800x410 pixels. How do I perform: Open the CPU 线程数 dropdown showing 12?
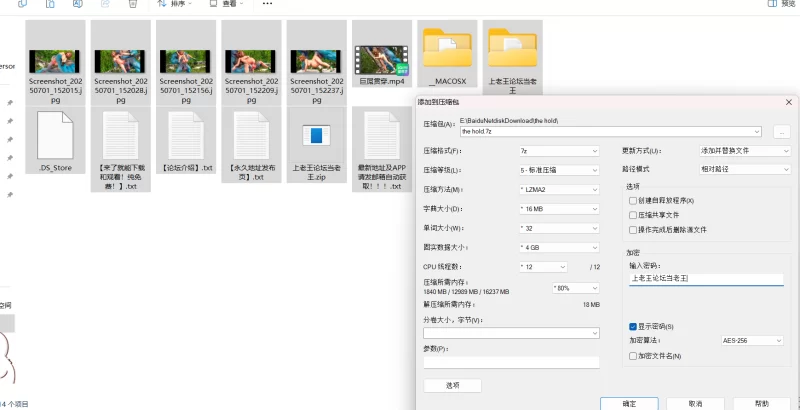[543, 267]
